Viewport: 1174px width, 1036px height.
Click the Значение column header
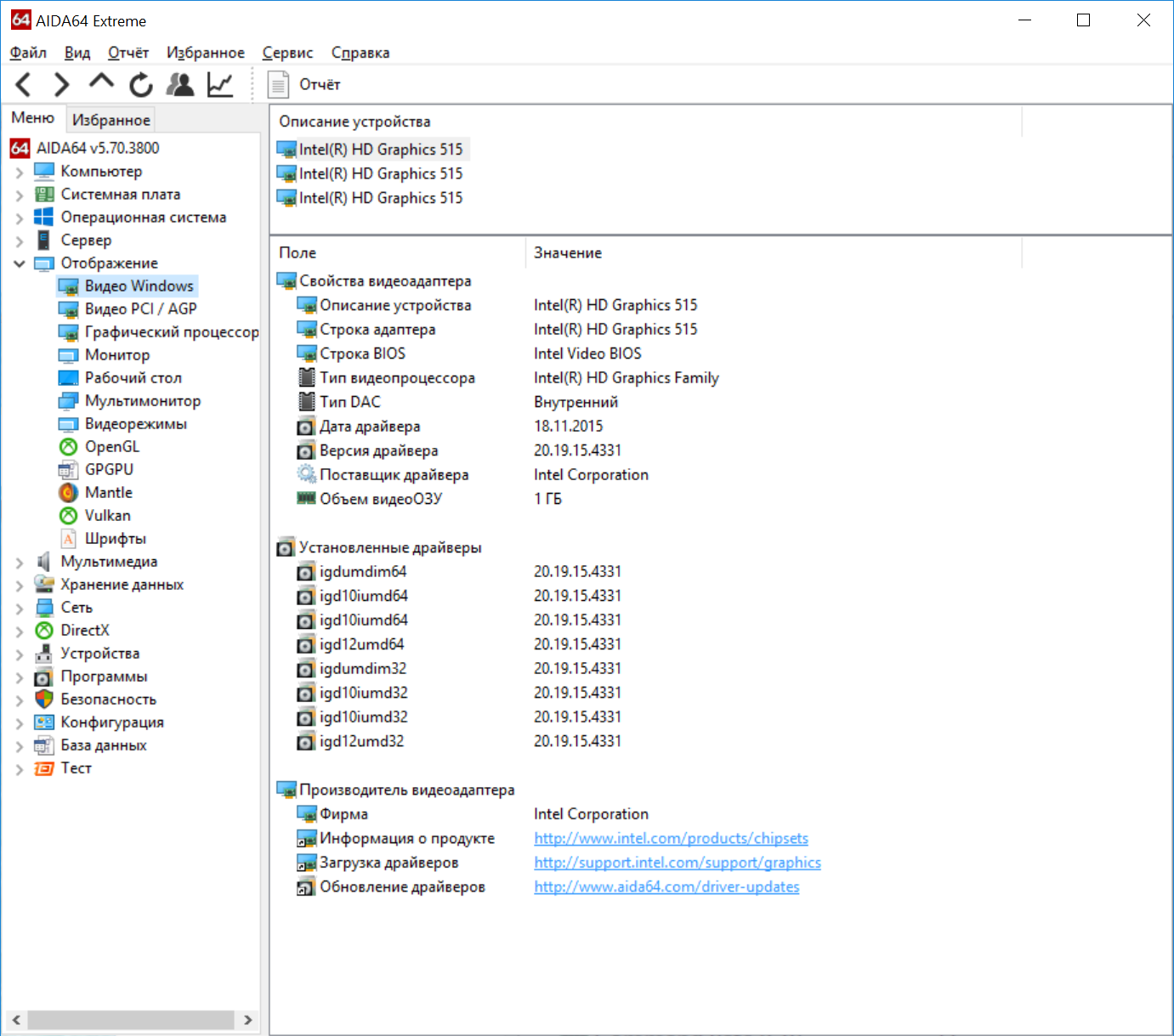(774, 252)
